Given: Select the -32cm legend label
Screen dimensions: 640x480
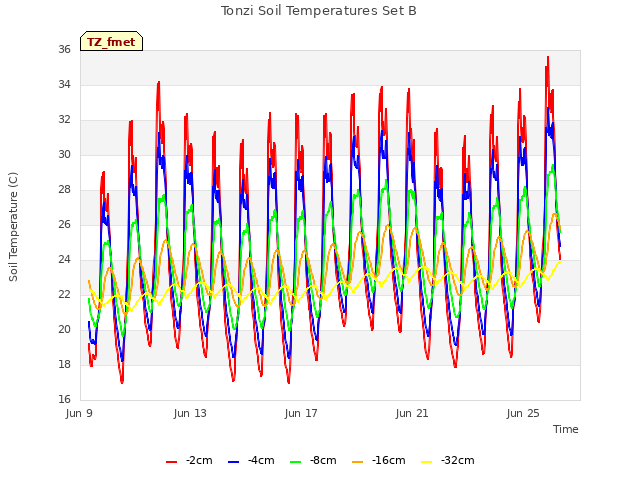Looking at the screenshot, I should (x=457, y=460).
